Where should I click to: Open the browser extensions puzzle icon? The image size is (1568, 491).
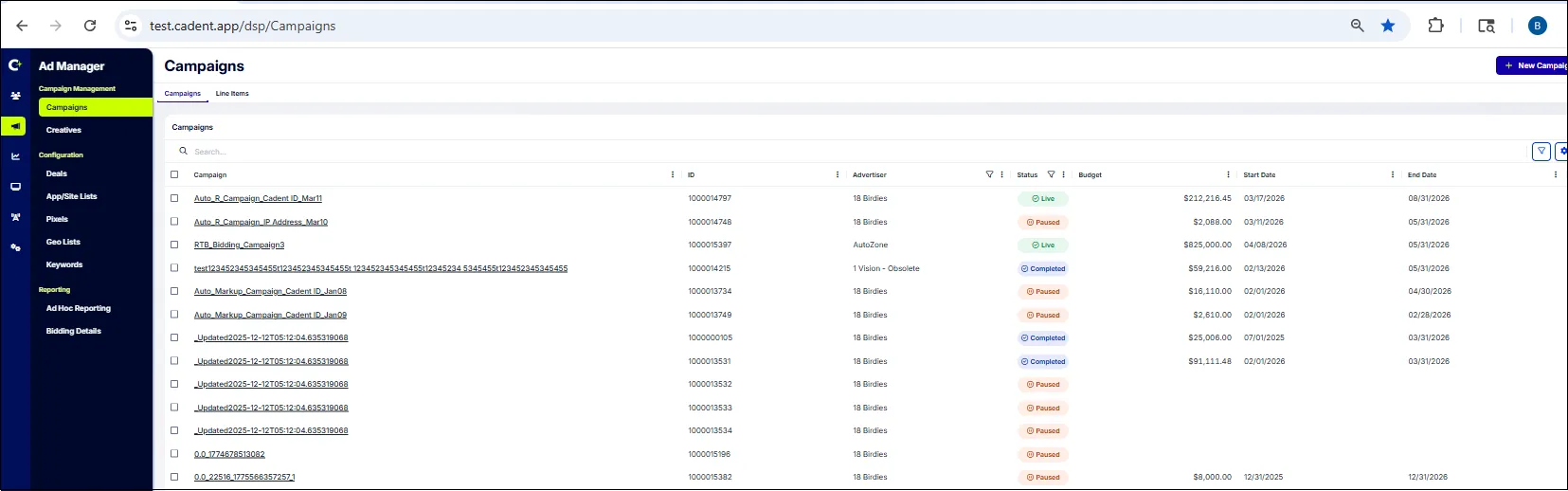coord(1436,26)
